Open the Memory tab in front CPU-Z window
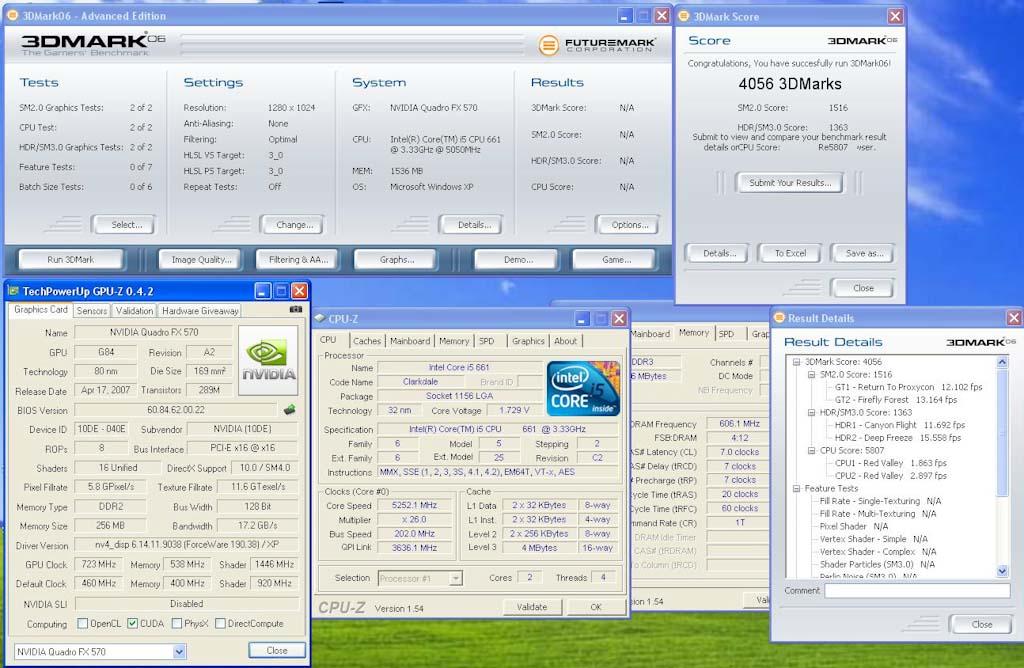1024x668 pixels. (x=454, y=341)
